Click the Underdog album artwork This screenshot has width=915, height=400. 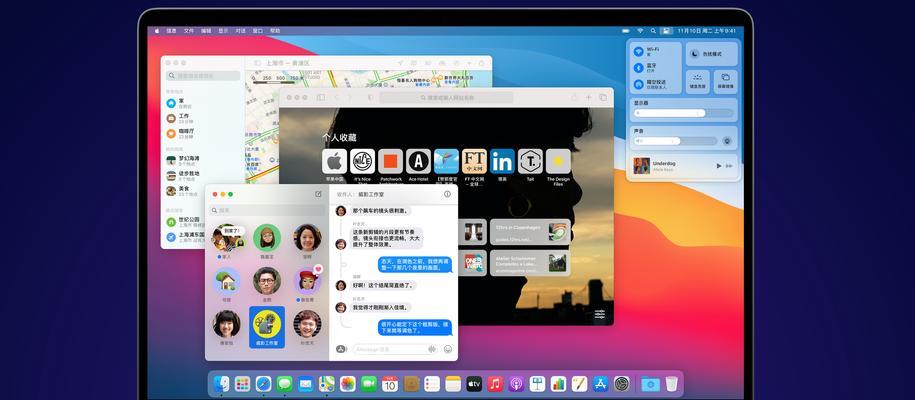[x=641, y=166]
